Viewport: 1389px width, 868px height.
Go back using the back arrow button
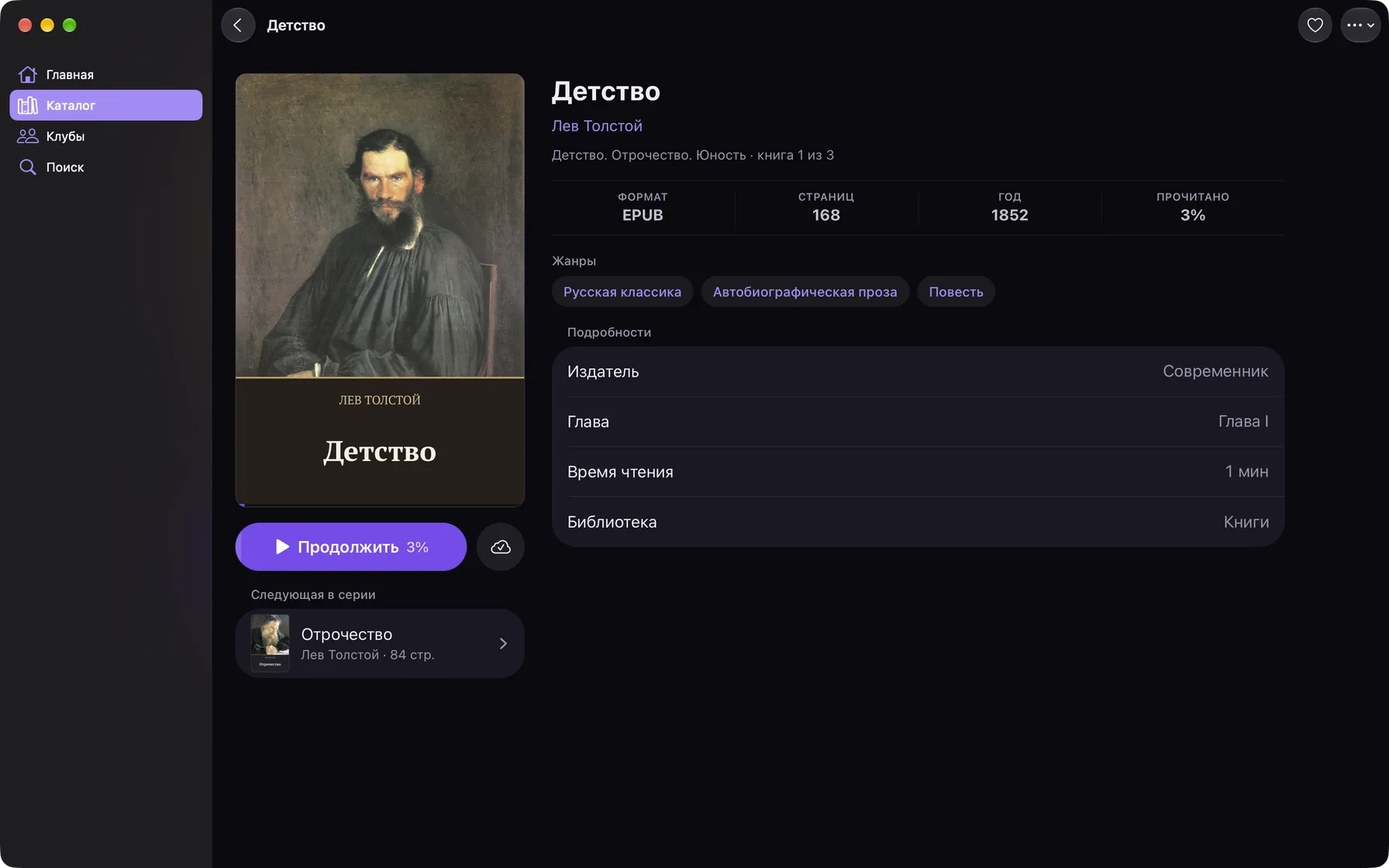238,26
